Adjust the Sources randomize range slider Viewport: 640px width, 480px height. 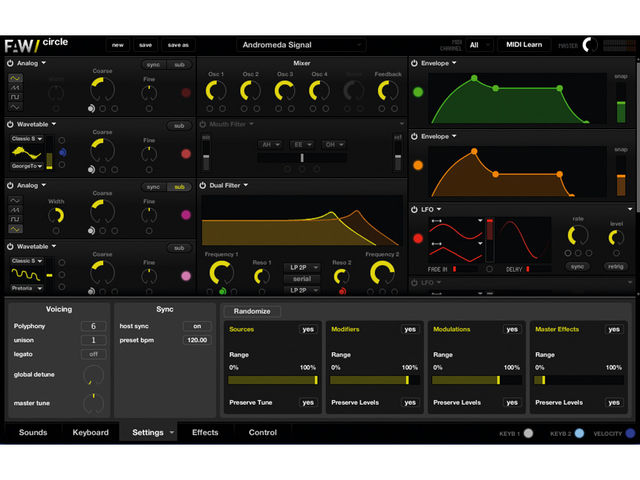[x=273, y=380]
